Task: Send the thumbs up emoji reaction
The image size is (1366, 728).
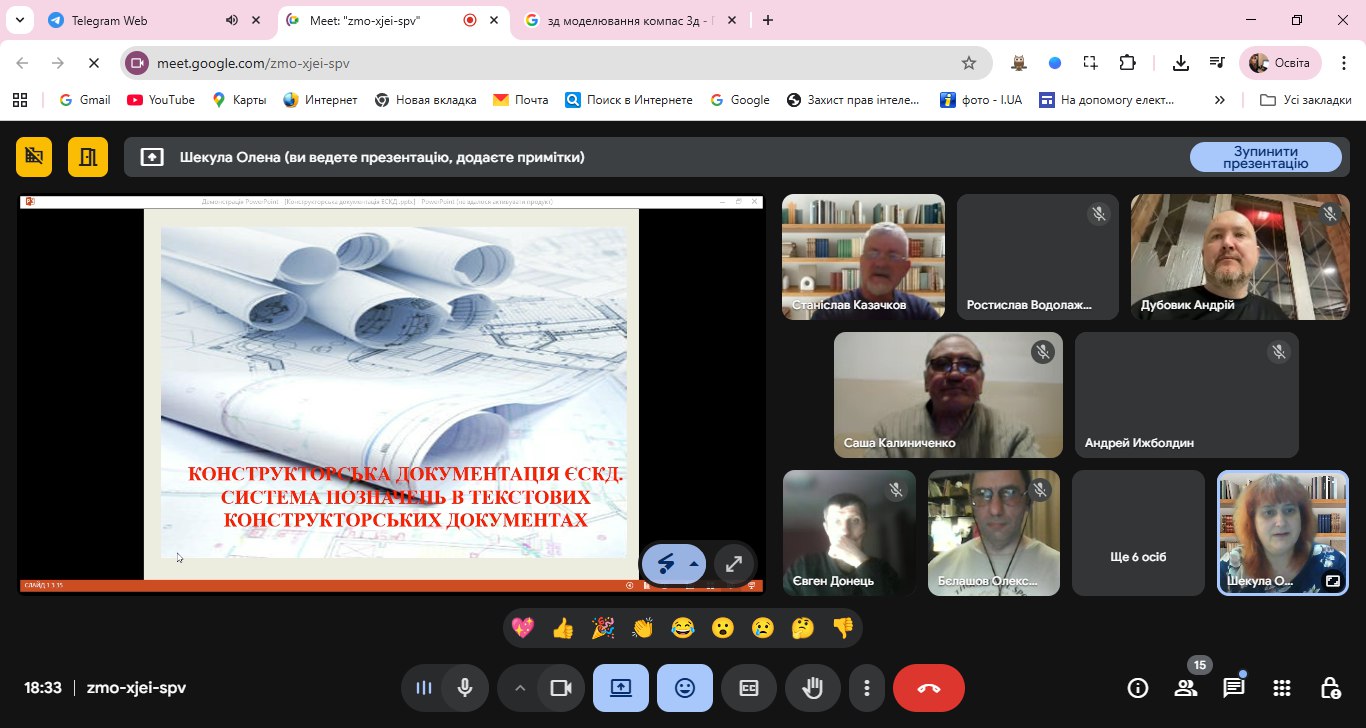Action: click(x=563, y=628)
